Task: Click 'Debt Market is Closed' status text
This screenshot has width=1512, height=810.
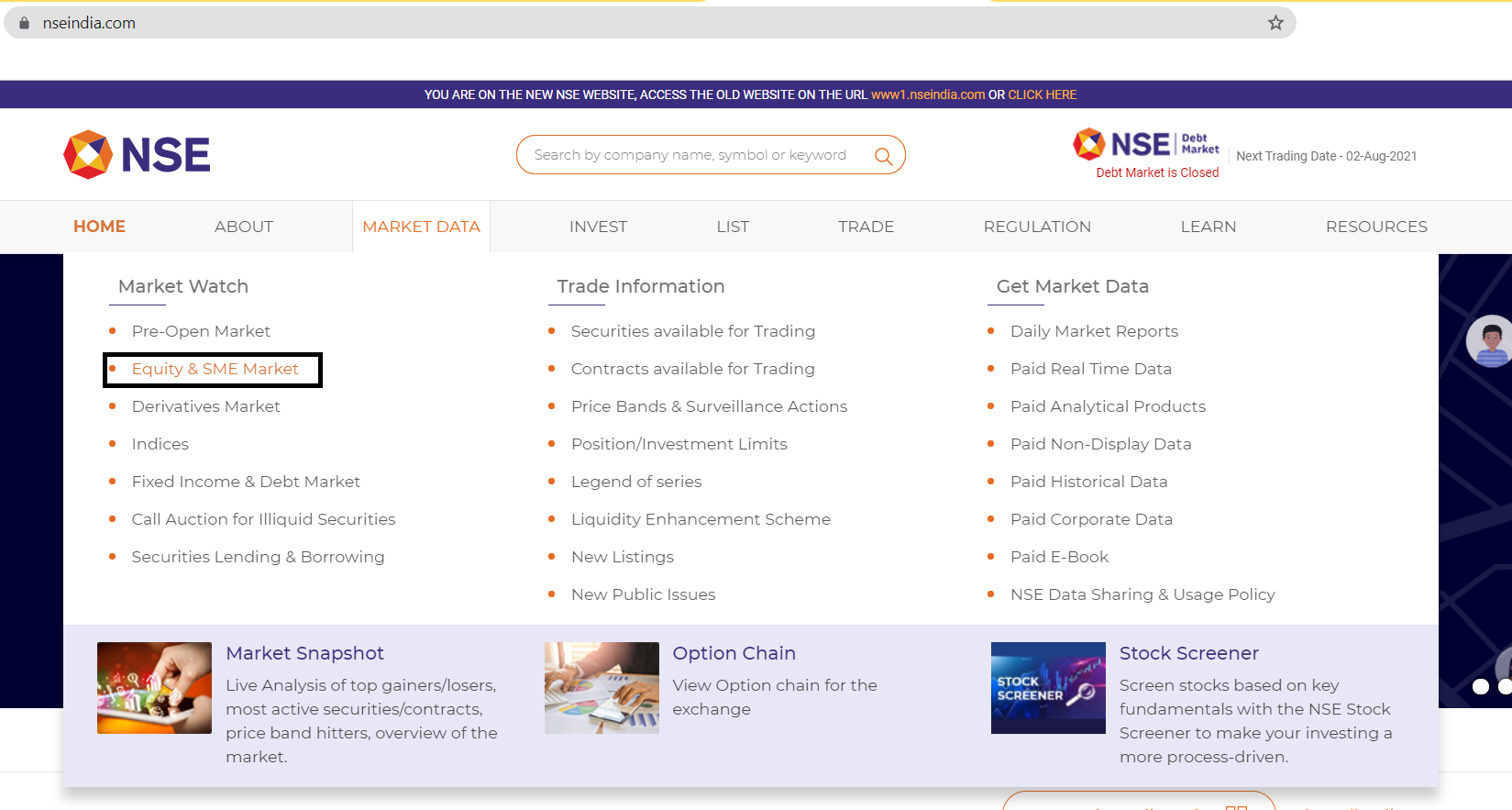Action: tap(1157, 172)
